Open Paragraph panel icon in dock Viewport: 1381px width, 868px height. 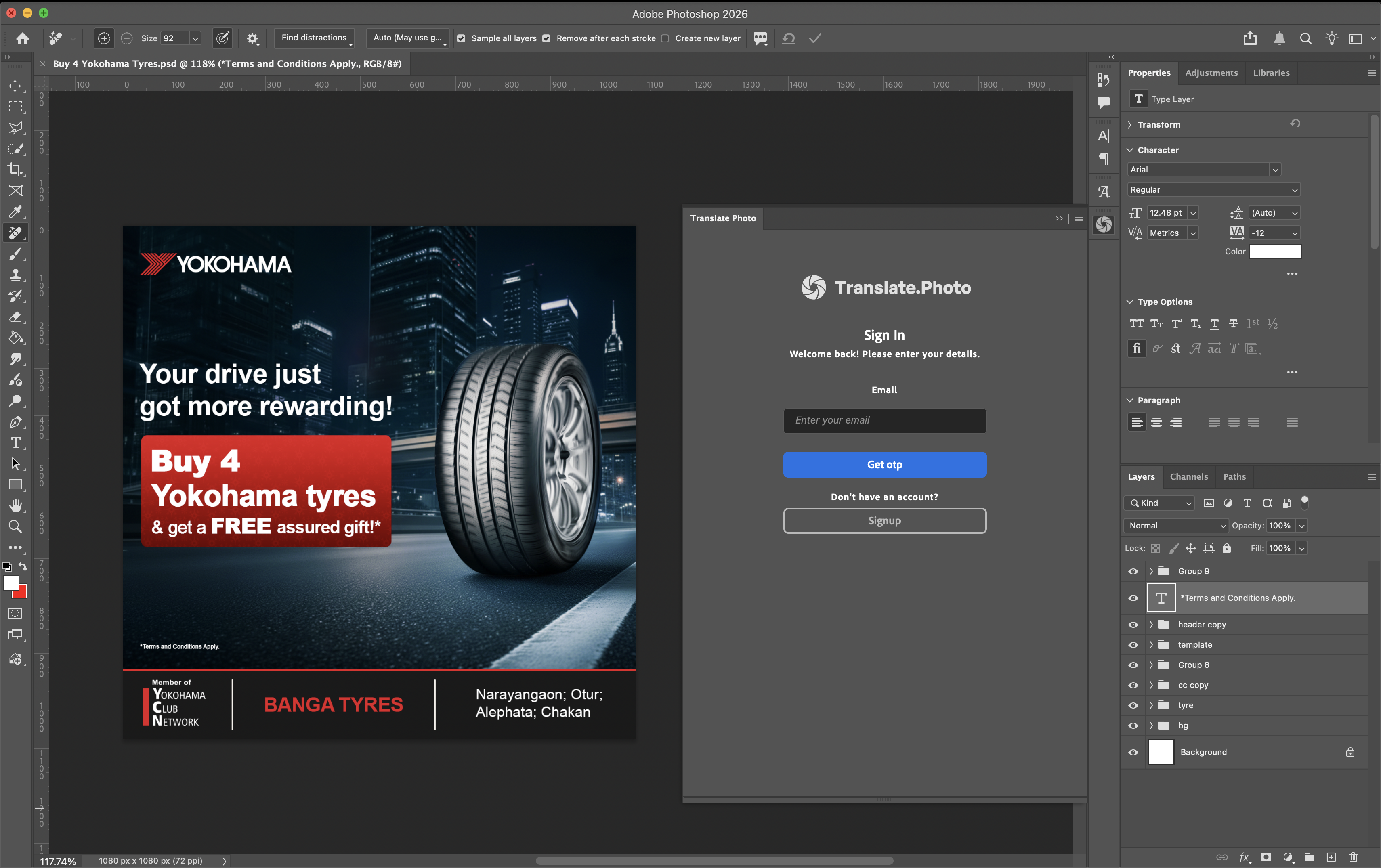point(1104,159)
